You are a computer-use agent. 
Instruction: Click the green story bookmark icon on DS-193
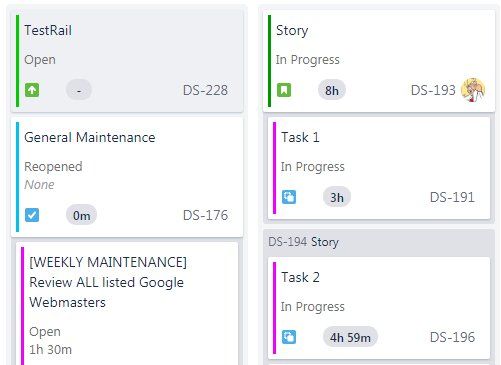coord(284,90)
